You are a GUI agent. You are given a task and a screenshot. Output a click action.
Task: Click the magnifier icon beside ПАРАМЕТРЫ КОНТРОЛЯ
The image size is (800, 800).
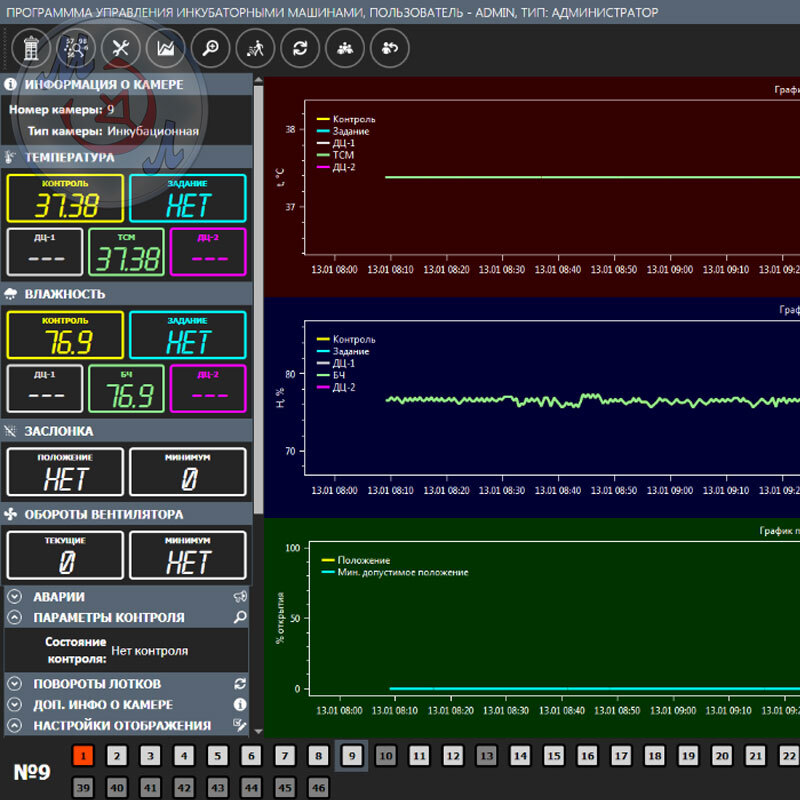[240, 617]
